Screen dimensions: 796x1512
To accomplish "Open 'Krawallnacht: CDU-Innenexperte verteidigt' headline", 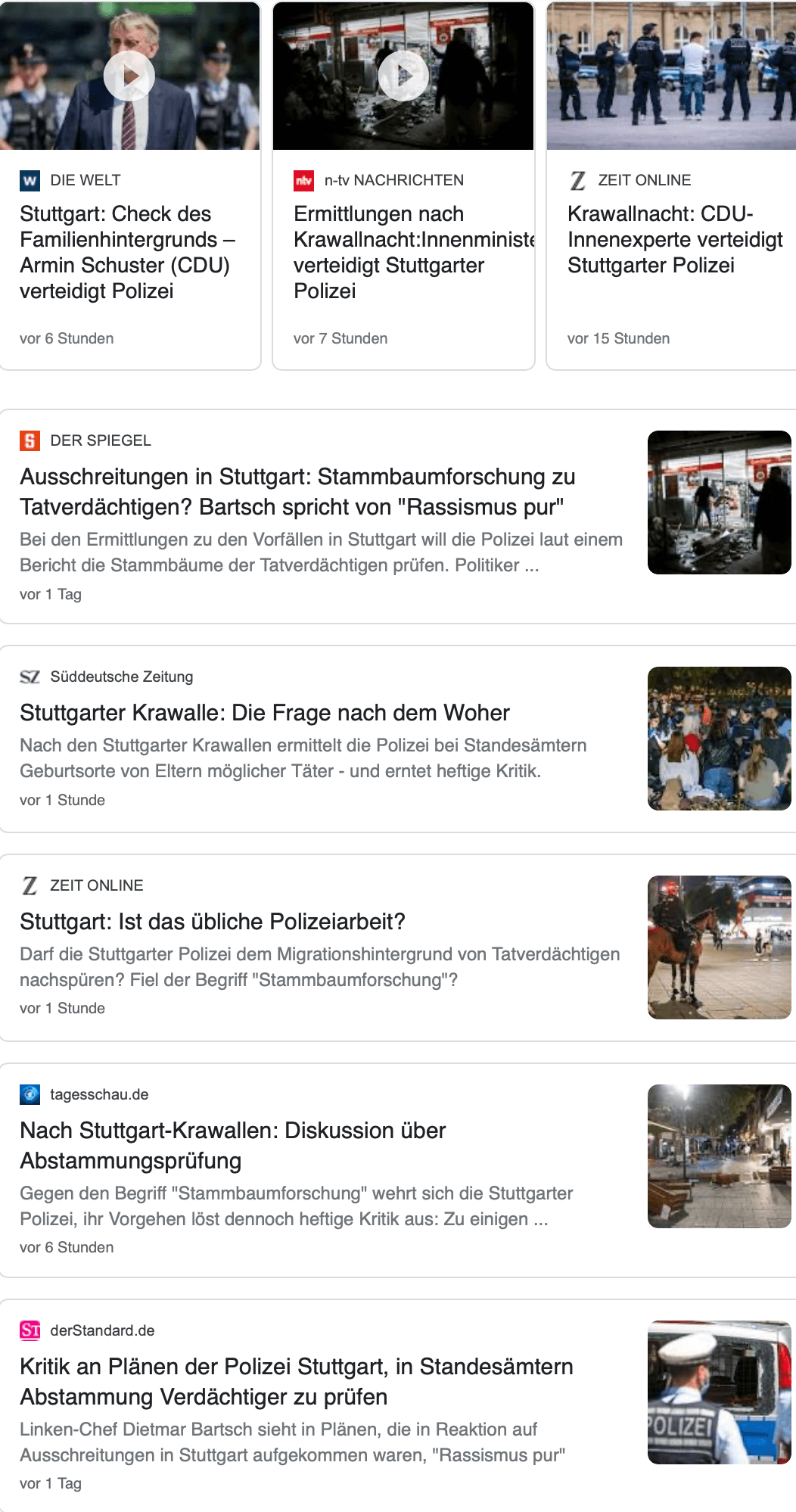I will [x=675, y=239].
